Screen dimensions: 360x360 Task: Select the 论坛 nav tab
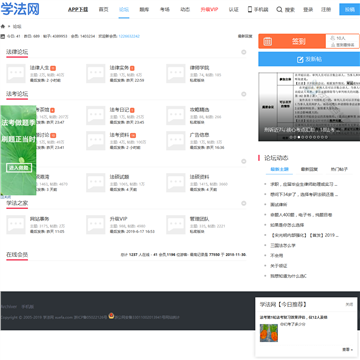coord(124,10)
